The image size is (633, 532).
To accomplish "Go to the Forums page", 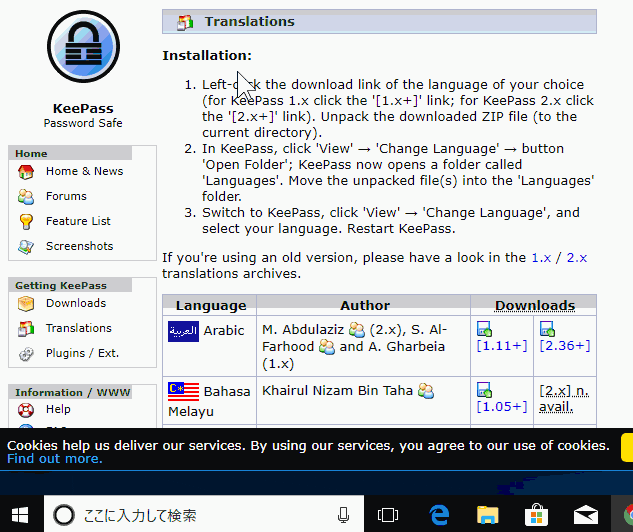I will [66, 196].
